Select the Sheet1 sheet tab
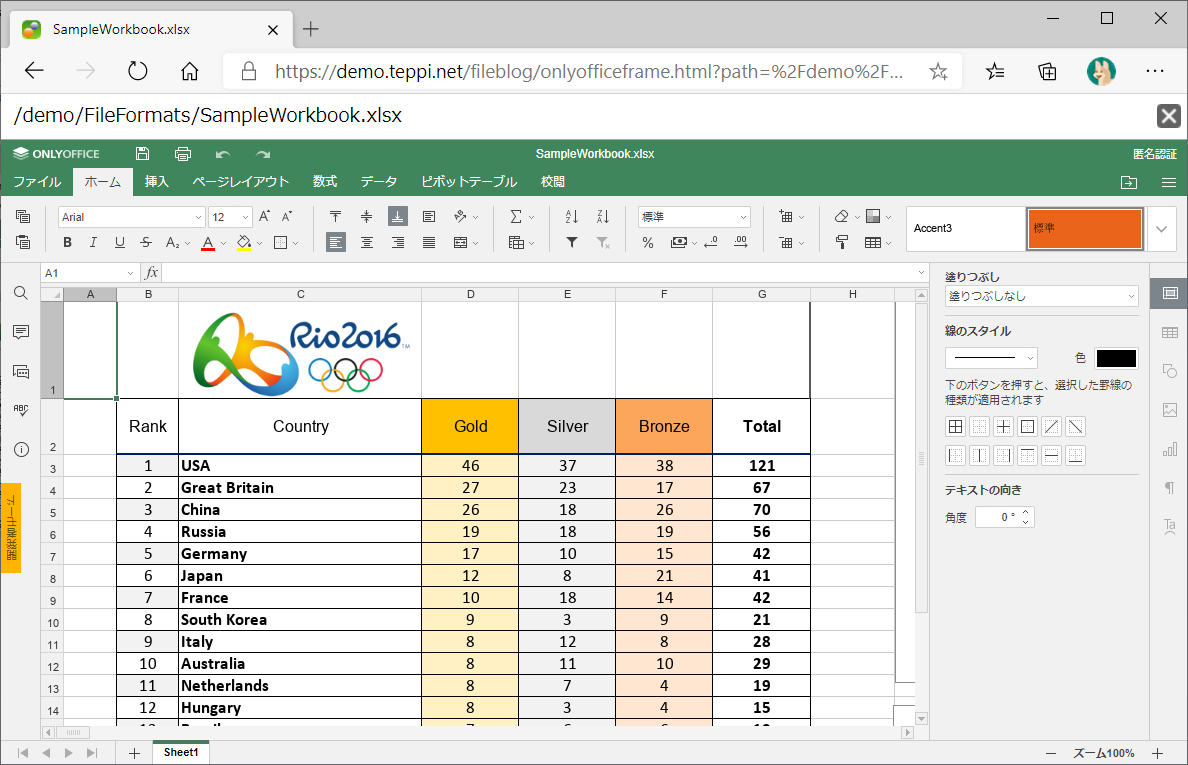This screenshot has height=765, width=1188. click(x=181, y=752)
